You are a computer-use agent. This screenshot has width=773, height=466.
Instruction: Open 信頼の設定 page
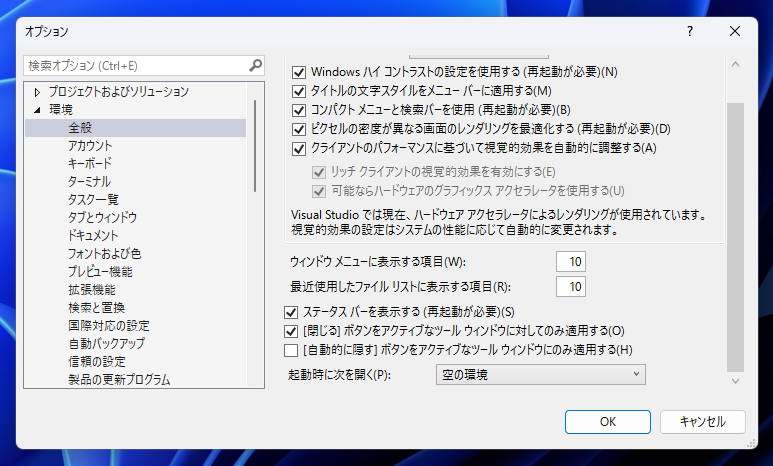coord(97,361)
